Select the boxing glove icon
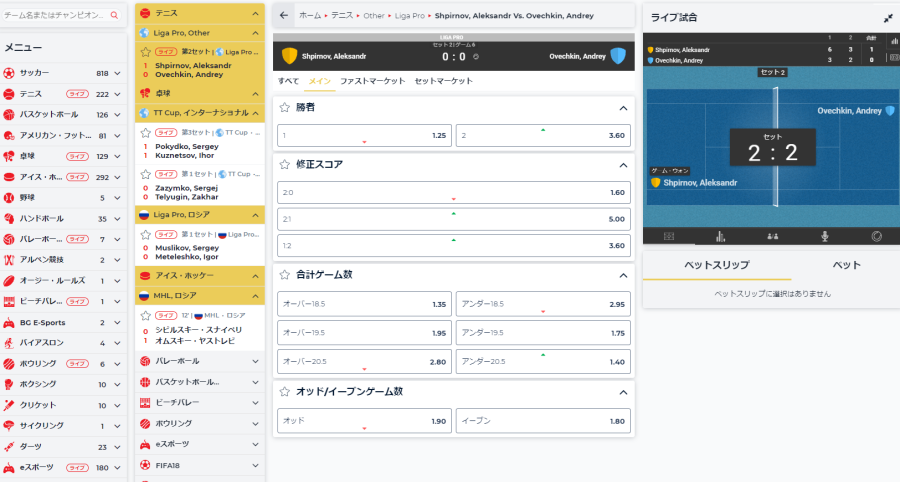 (9, 384)
